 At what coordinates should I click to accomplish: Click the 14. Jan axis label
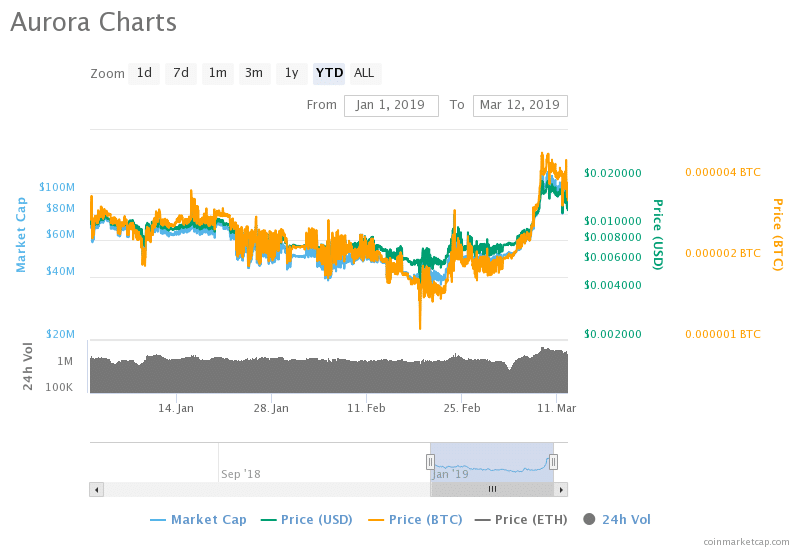click(x=176, y=408)
